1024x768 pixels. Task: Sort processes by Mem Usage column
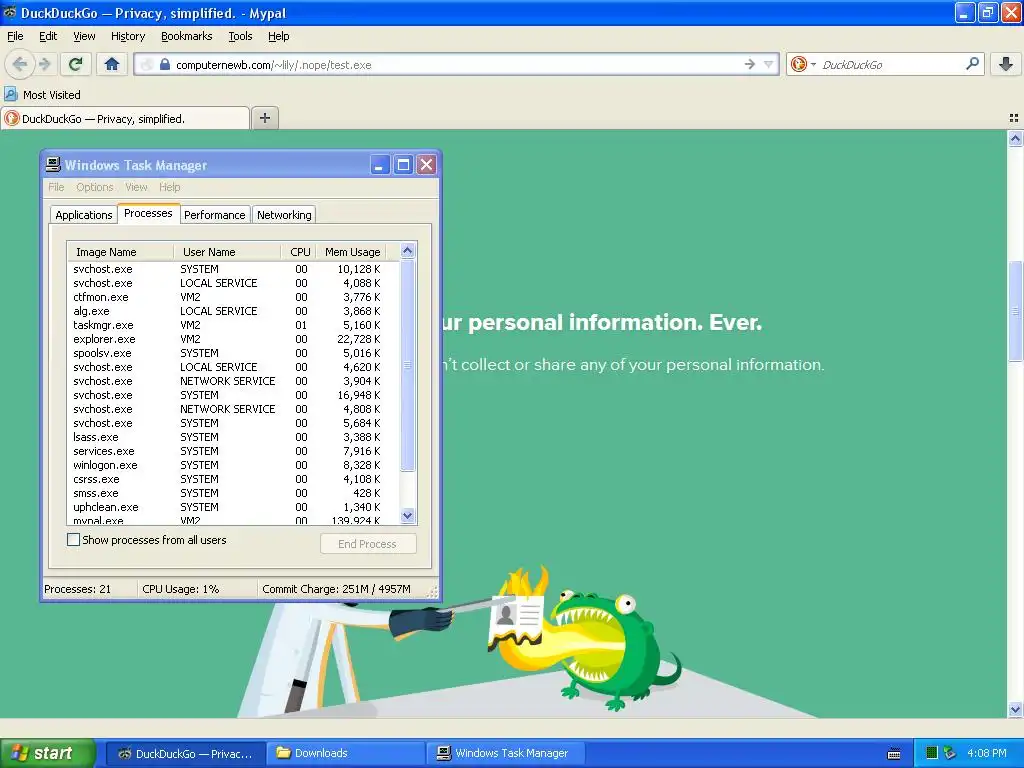pos(352,252)
